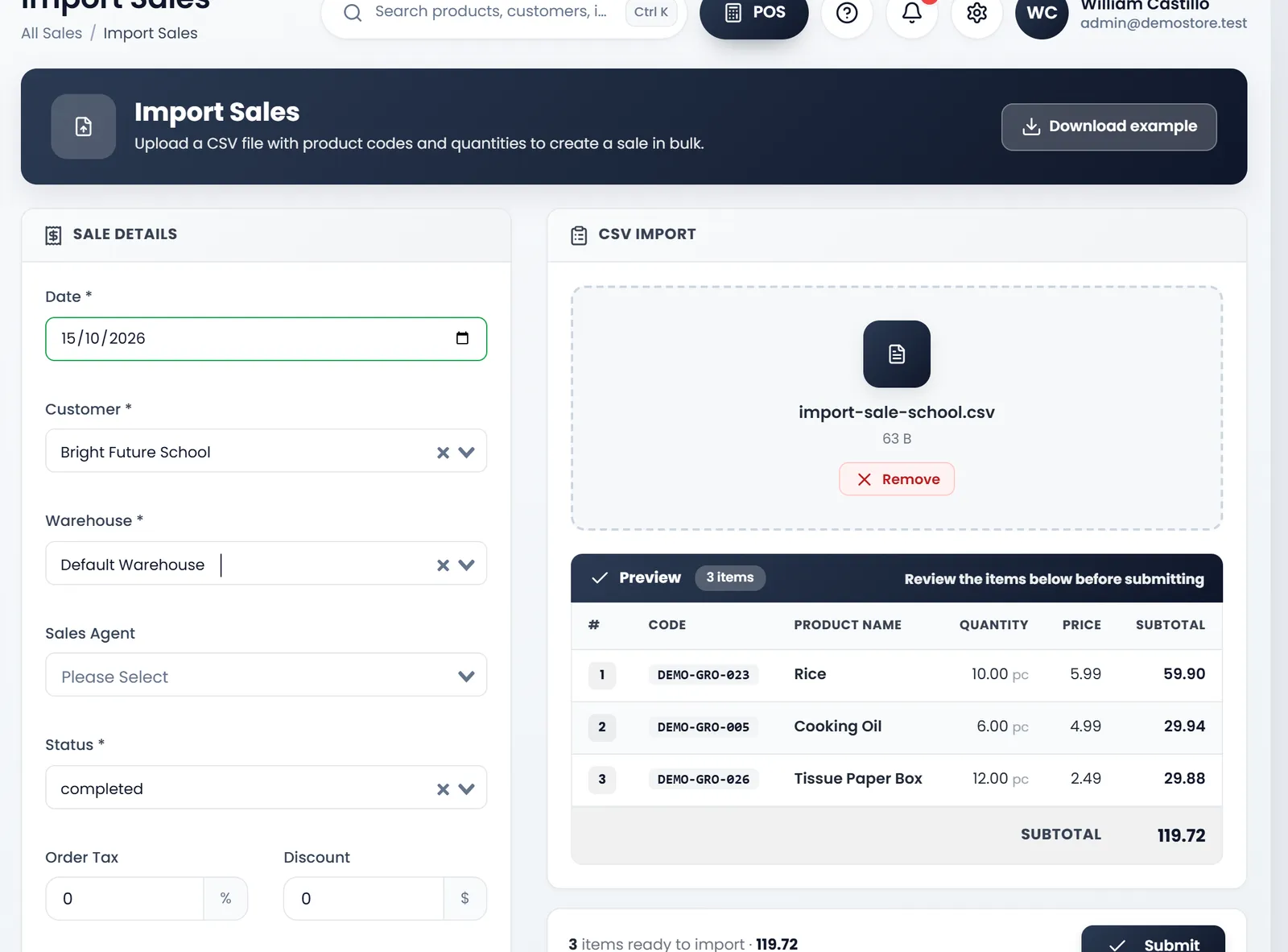This screenshot has height=952, width=1288.
Task: Clear the Default Warehouse selection
Action: (443, 565)
